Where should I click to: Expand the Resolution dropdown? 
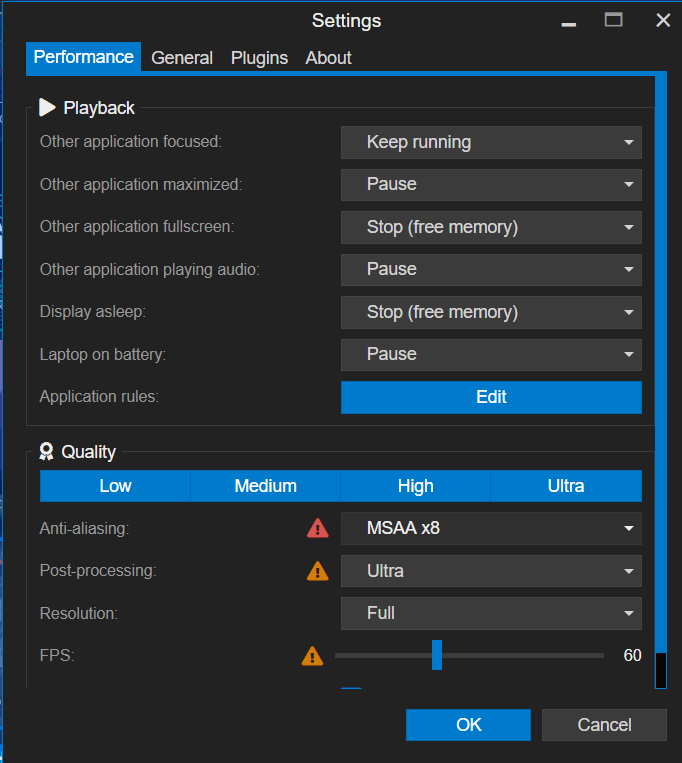[x=491, y=613]
